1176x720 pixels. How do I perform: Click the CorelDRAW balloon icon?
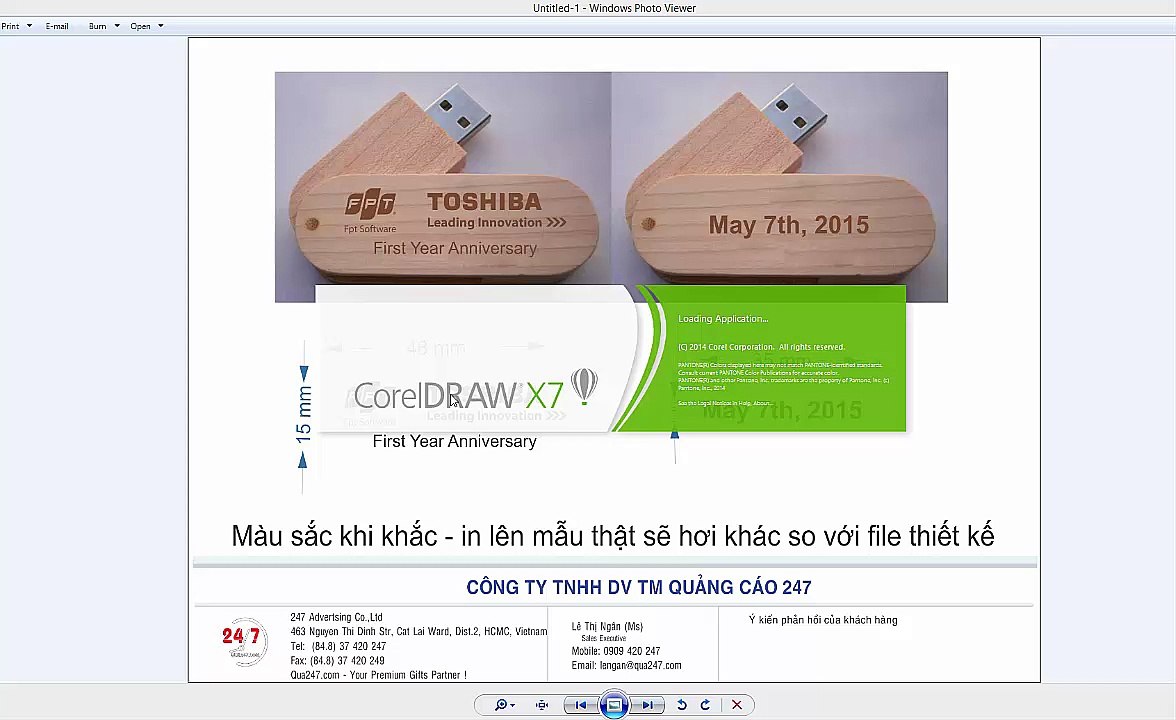pyautogui.click(x=584, y=386)
